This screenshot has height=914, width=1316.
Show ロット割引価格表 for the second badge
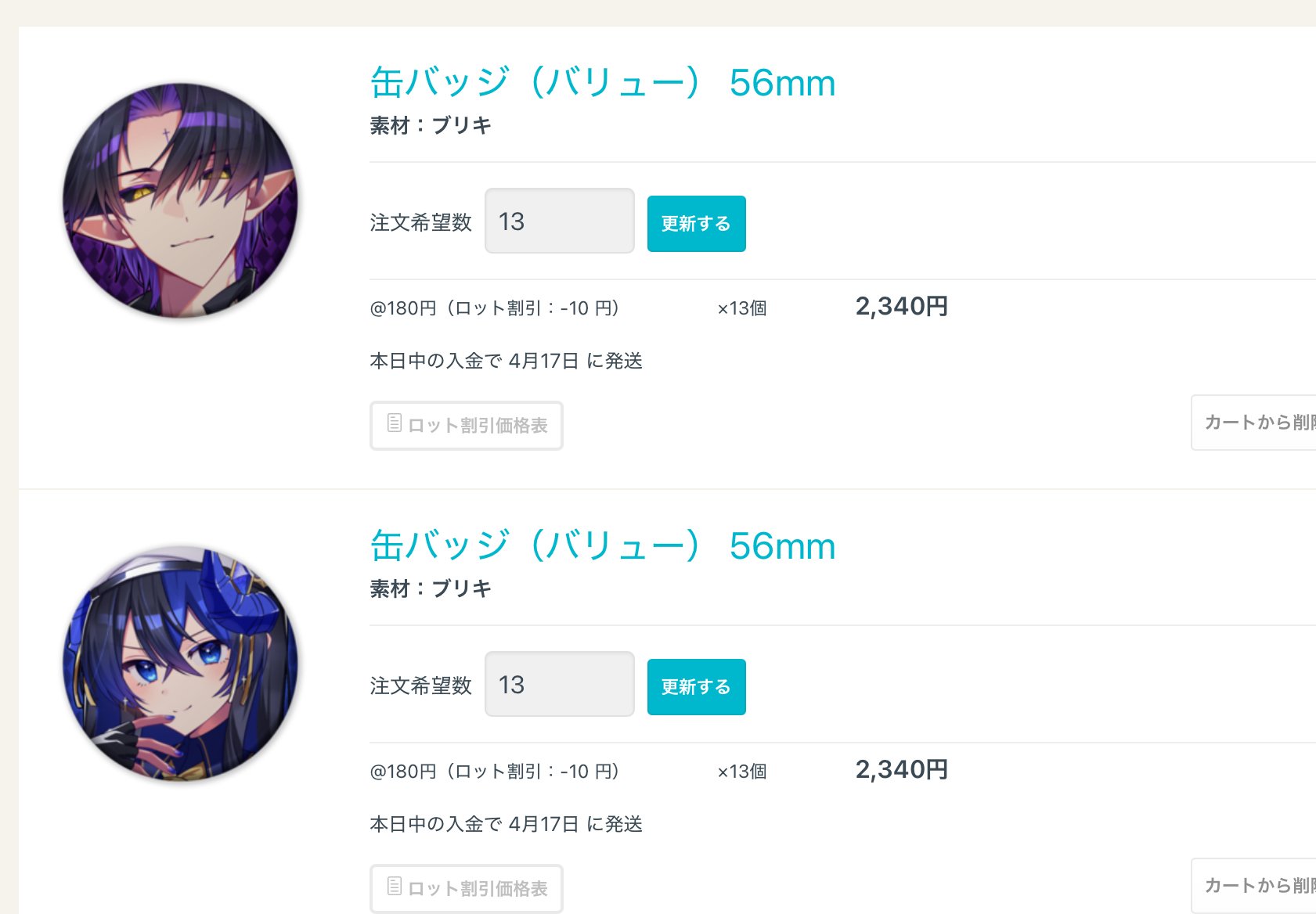point(467,889)
